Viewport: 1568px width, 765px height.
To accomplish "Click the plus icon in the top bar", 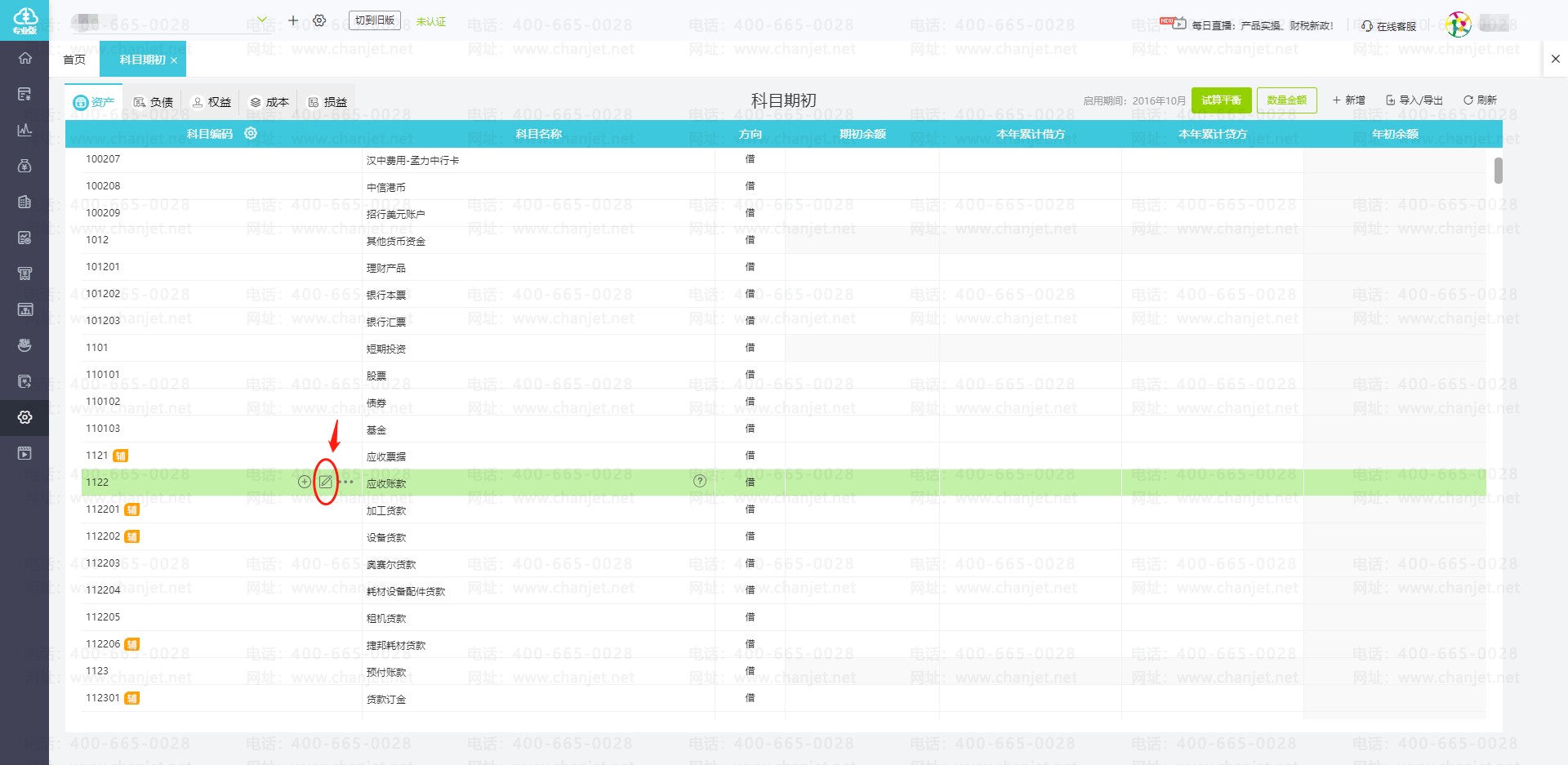I will 293,20.
